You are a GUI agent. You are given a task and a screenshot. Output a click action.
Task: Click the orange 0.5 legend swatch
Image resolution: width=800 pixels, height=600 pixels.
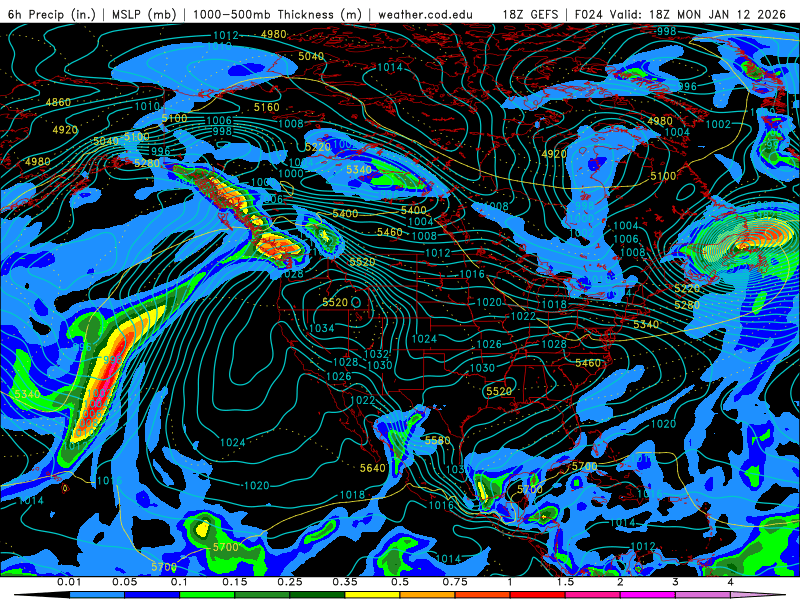coord(428,595)
